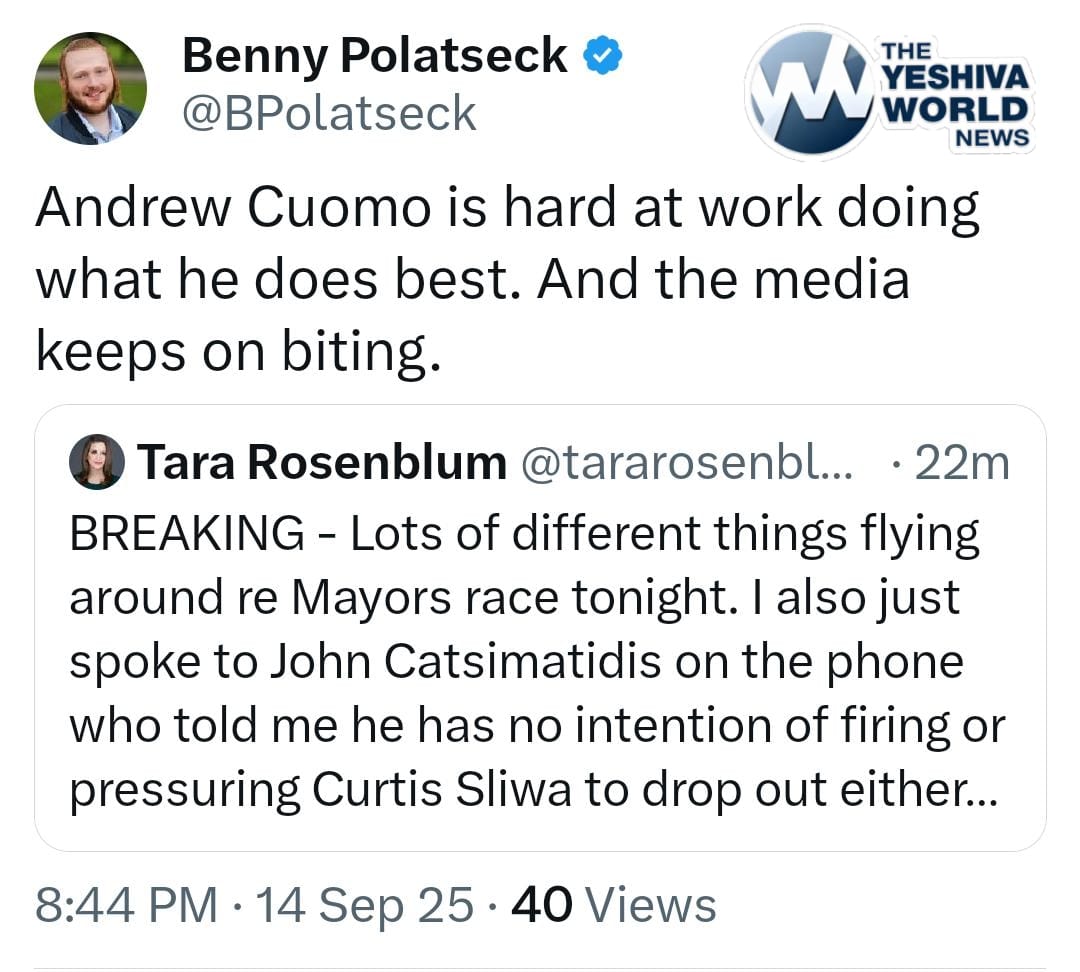
Task: Click the word BREAKING in quoted tweet
Action: pos(187,534)
